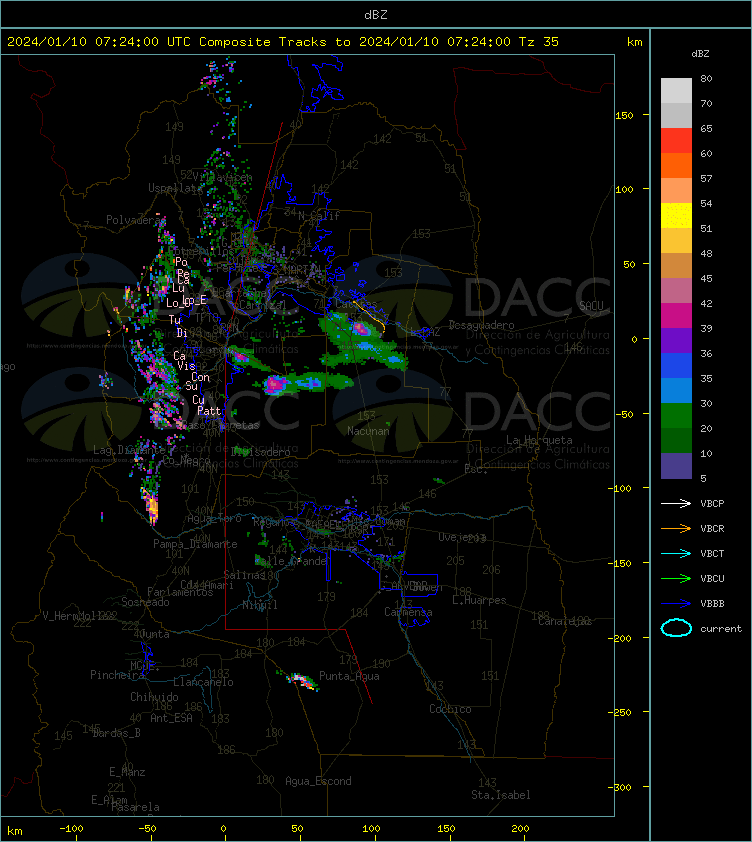Viewport: 752px width, 842px height.
Task: Click the -200 tick on the vertical axis
Action: pos(620,637)
